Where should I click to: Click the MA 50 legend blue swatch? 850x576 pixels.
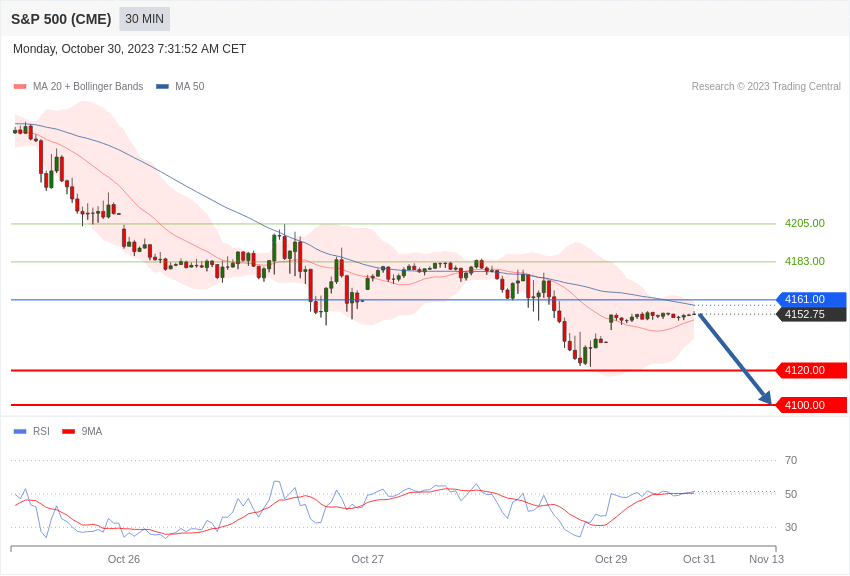click(162, 87)
